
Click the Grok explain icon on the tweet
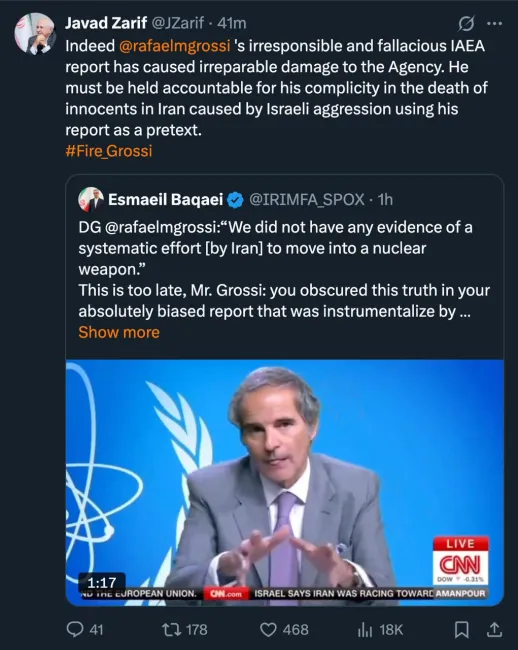tap(466, 24)
